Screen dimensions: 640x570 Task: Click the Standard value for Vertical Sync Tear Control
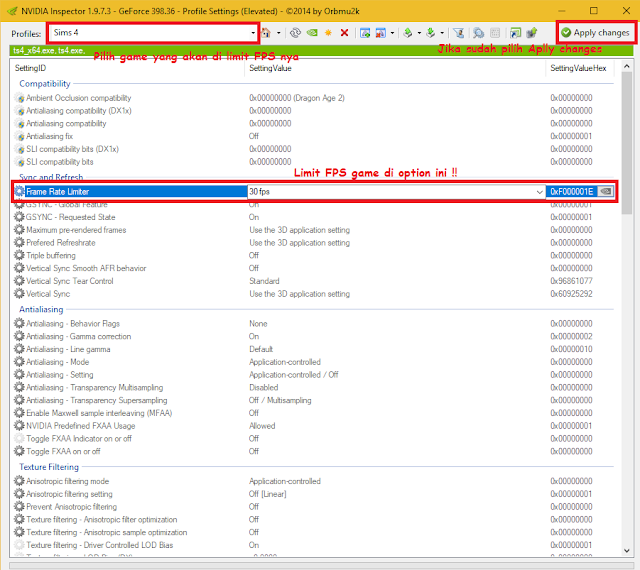tap(264, 281)
